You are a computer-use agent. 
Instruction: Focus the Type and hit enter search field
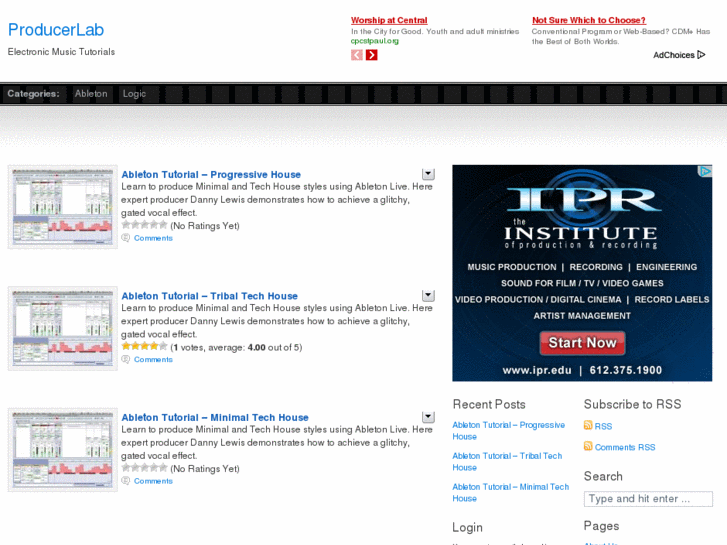pyautogui.click(x=648, y=499)
